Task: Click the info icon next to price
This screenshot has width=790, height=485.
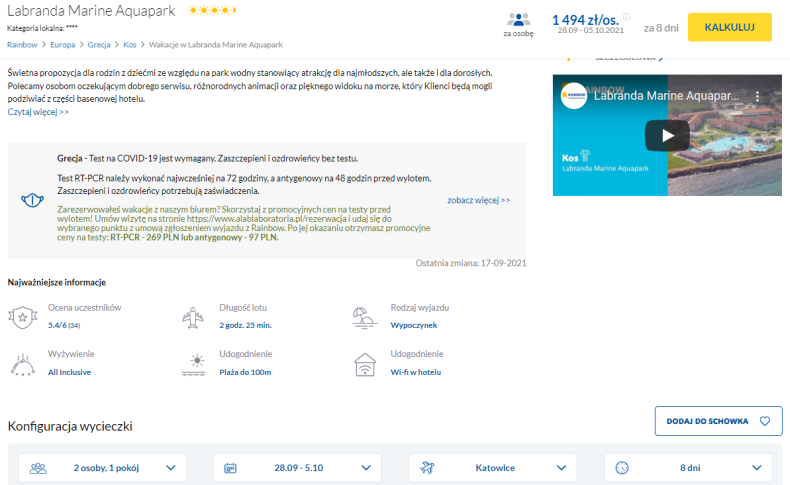Action: (x=627, y=17)
